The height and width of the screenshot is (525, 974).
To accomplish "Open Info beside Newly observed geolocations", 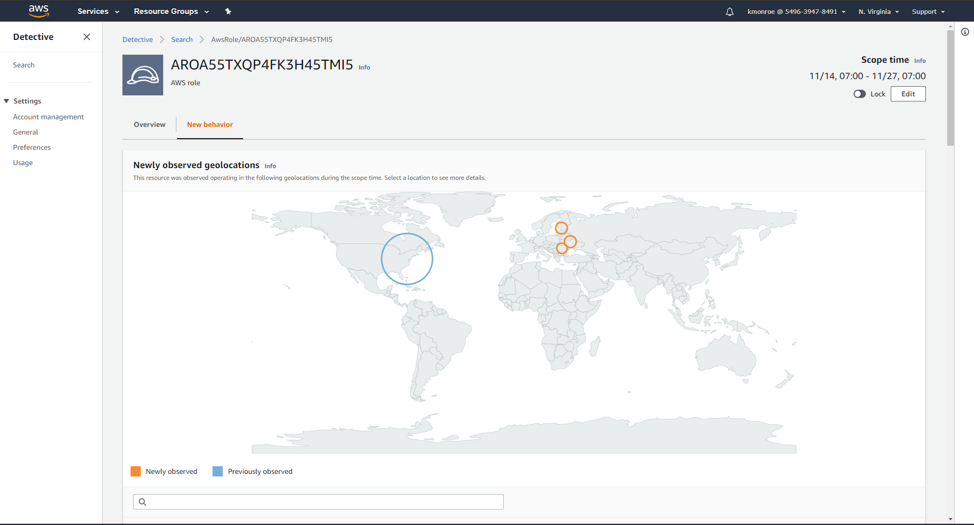I will click(270, 166).
